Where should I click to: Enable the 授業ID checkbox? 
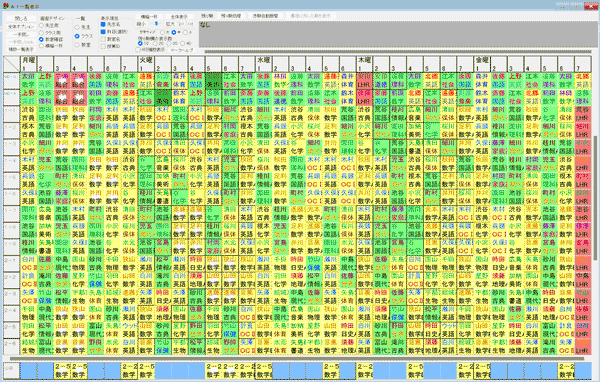103,46
